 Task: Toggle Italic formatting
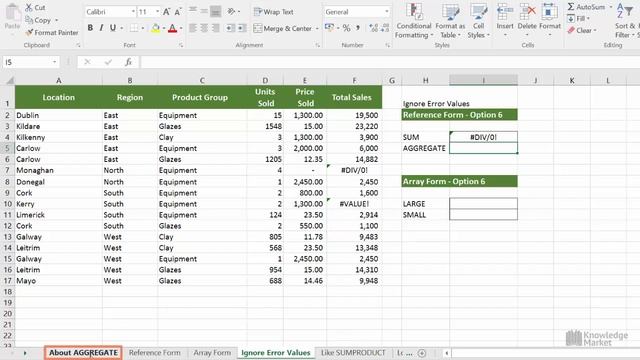(x=101, y=28)
